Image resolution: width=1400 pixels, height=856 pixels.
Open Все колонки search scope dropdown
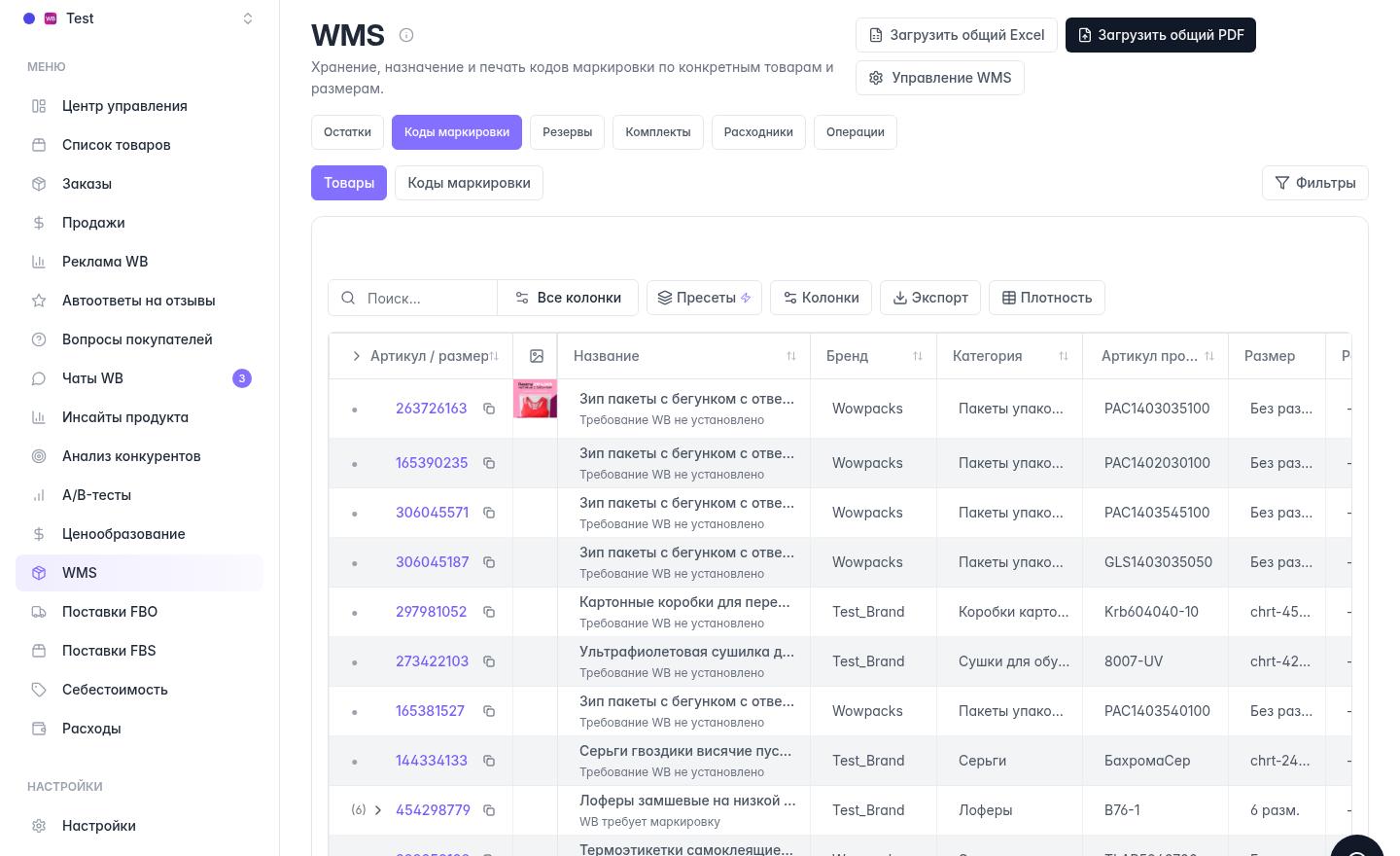pos(568,298)
